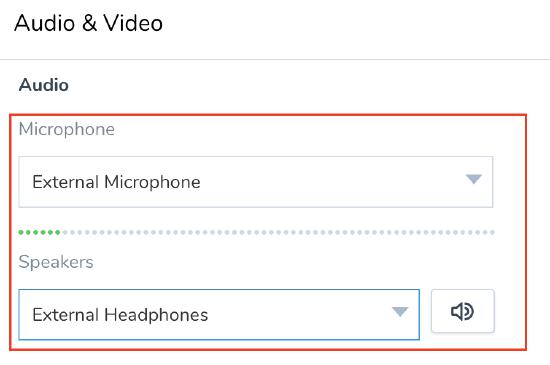This screenshot has height=365, width=550.
Task: Play a test sound through the speakers
Action: point(463,311)
